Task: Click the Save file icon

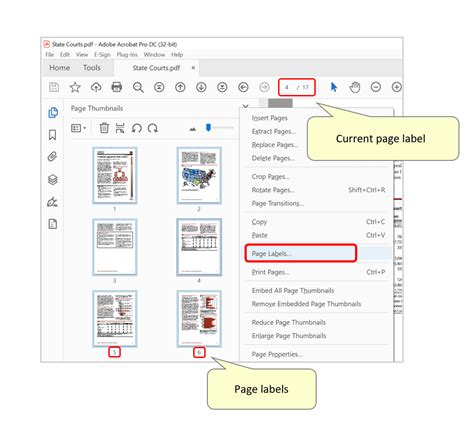Action: click(x=54, y=87)
